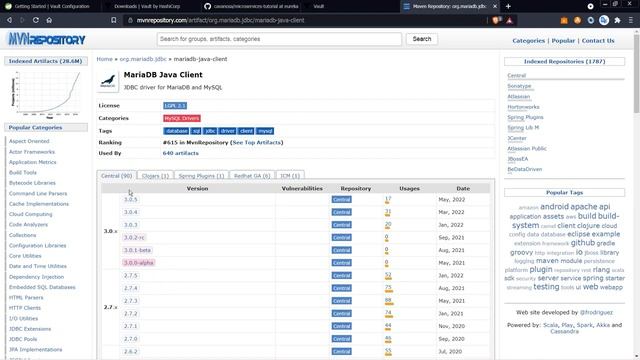Click MariaDB seal logo thumbnail

[108, 80]
